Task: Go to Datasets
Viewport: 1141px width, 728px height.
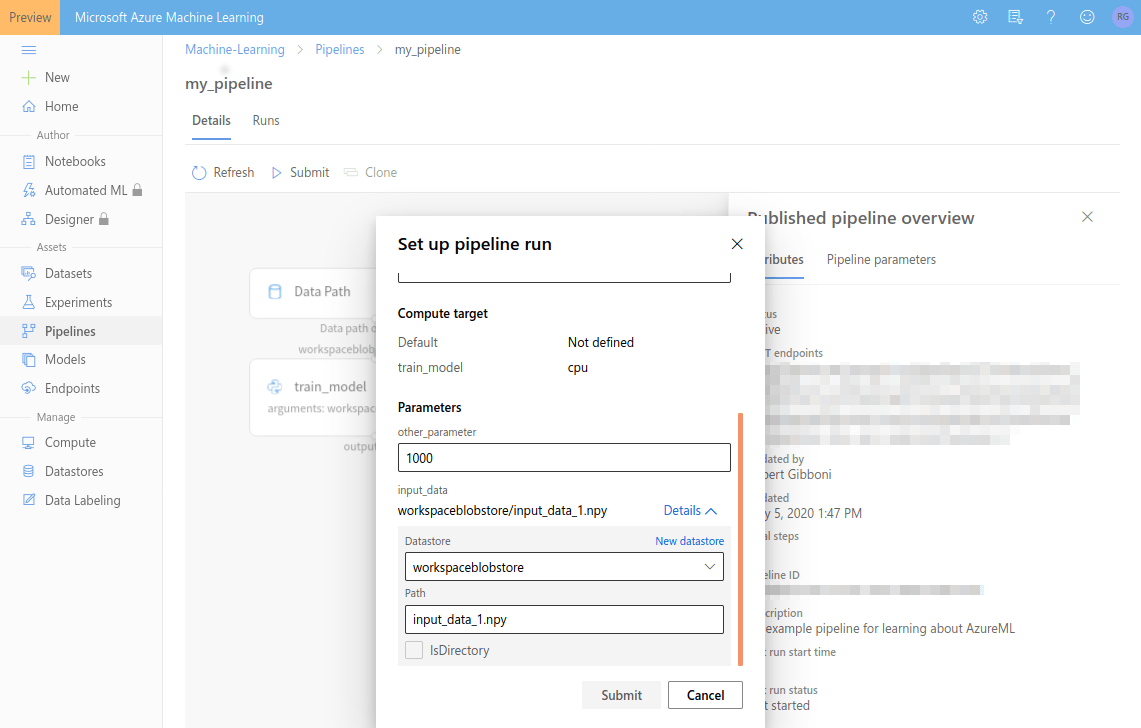Action: point(70,273)
